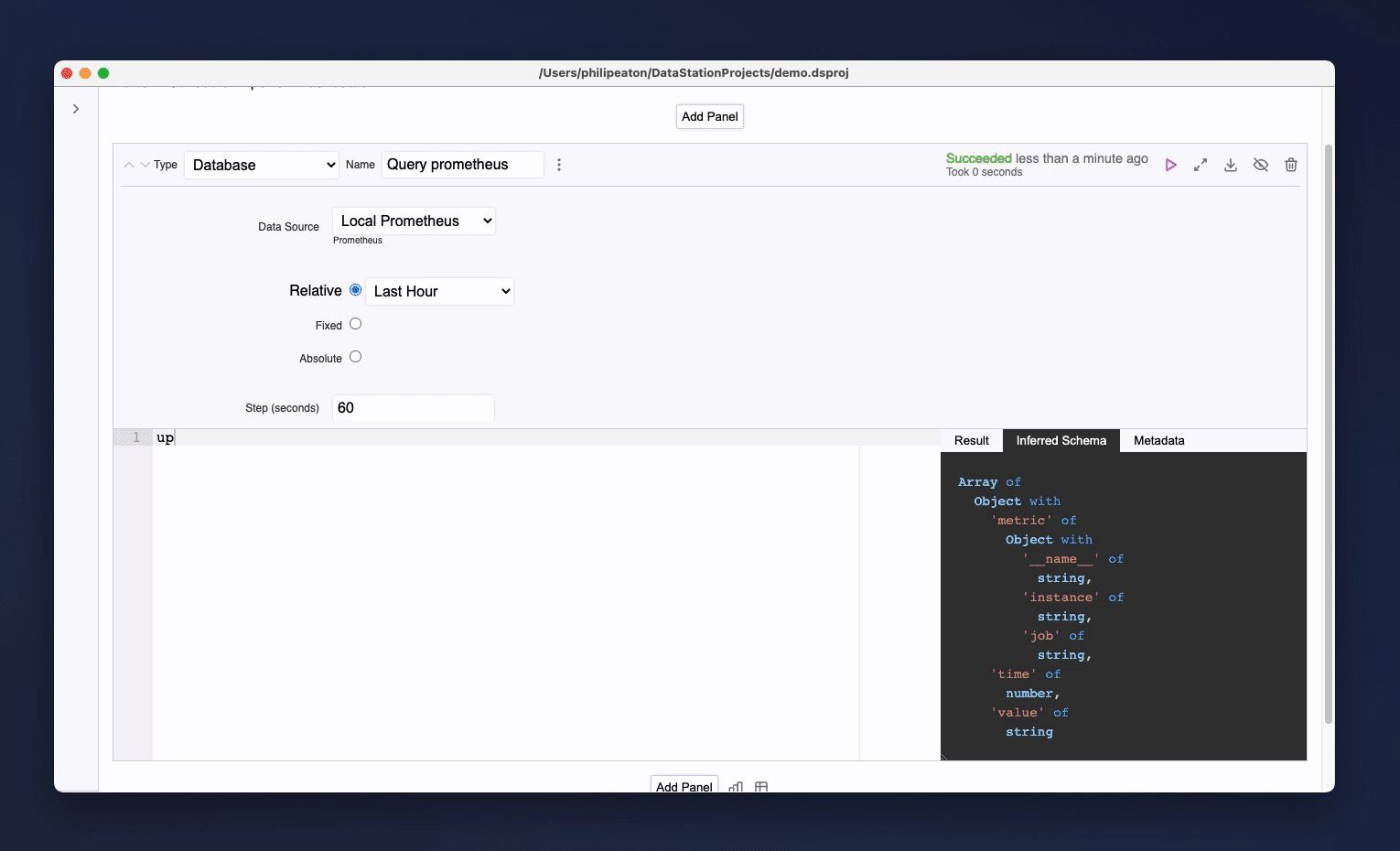Viewport: 1400px width, 851px height.
Task: Delete the panel with the trash icon
Action: click(1291, 165)
